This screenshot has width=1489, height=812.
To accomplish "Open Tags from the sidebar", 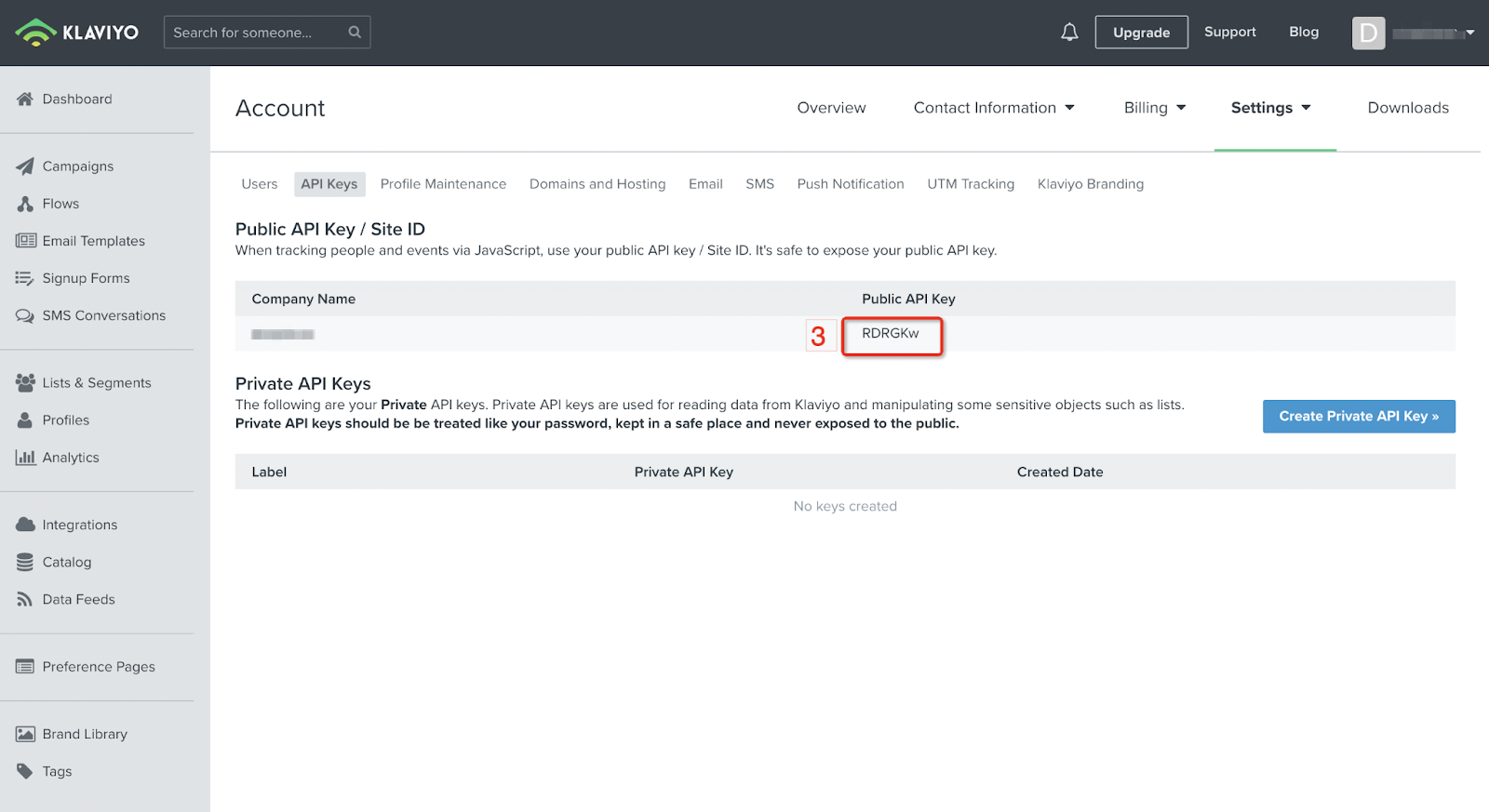I will pos(57,771).
